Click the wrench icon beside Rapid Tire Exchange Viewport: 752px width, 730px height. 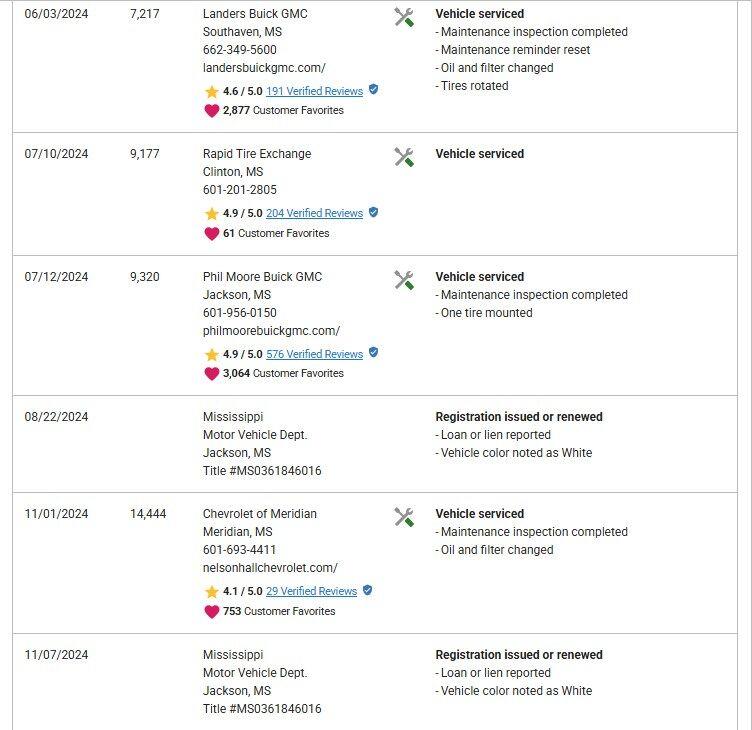coord(404,157)
